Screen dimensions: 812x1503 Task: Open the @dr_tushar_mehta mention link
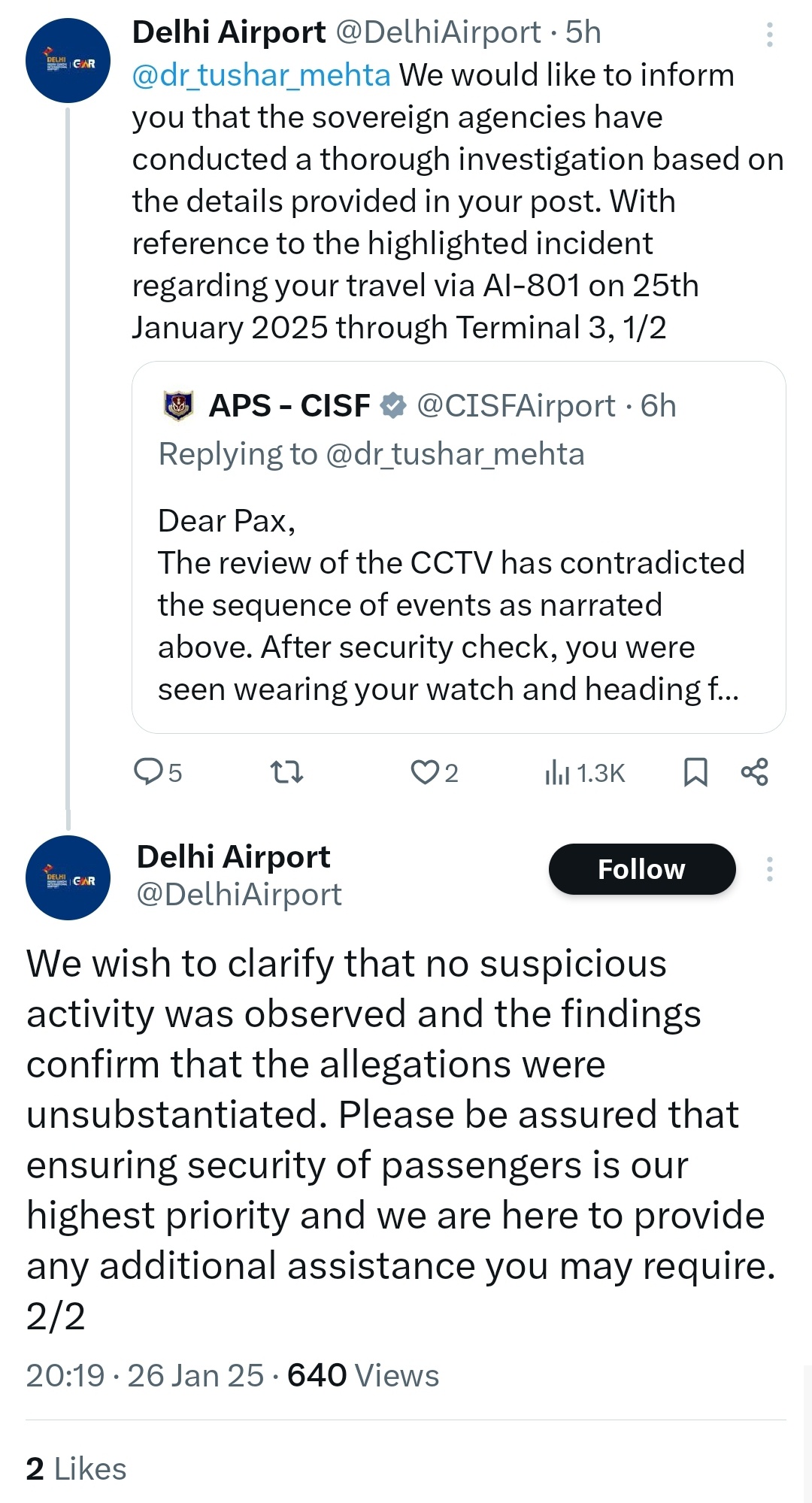(262, 75)
